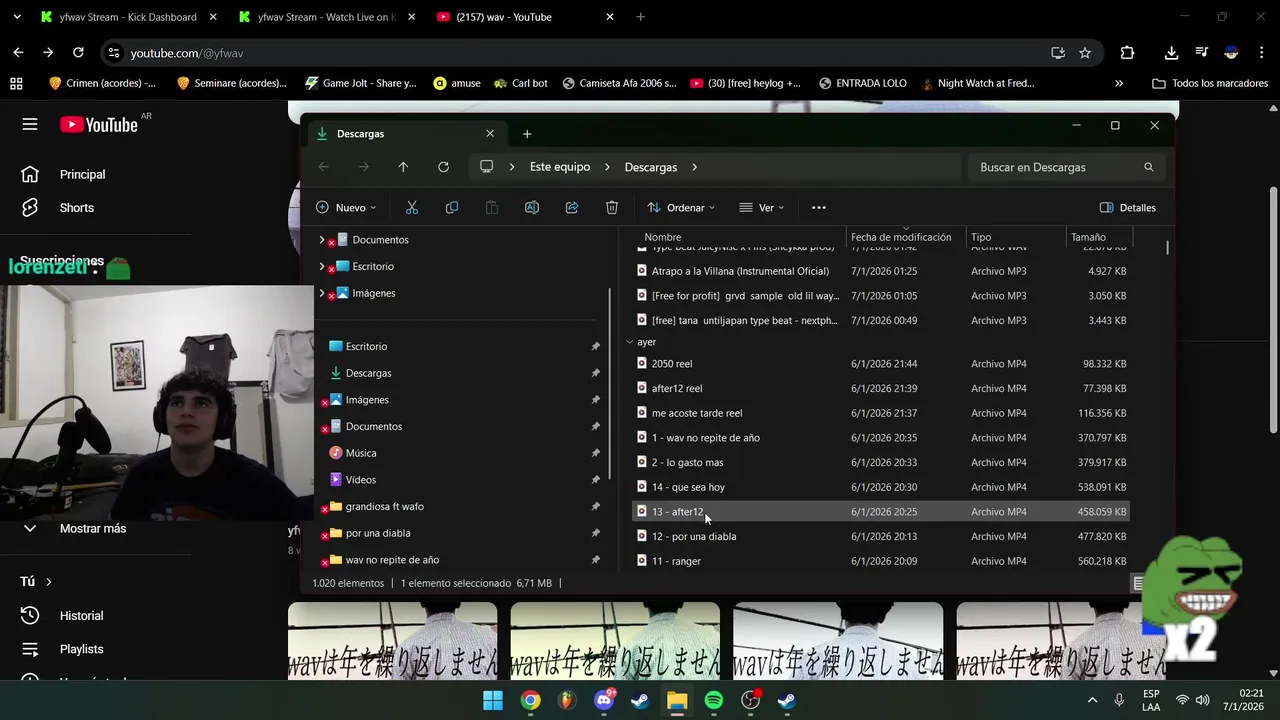Open the Nuevo dropdown in Explorer
This screenshot has height=720, width=1280.
346,207
